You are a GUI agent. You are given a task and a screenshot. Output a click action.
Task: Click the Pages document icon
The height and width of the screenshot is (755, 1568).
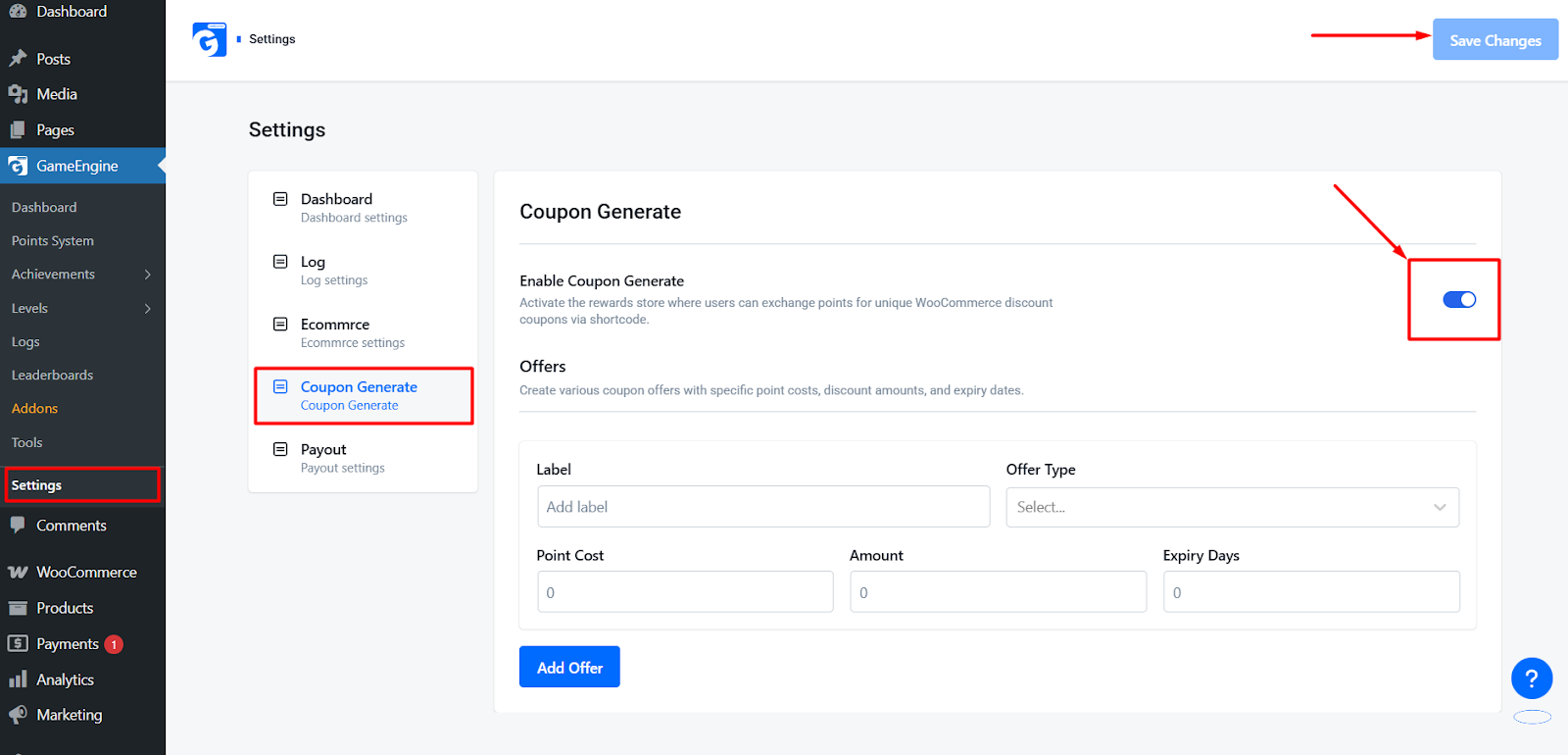[x=18, y=129]
